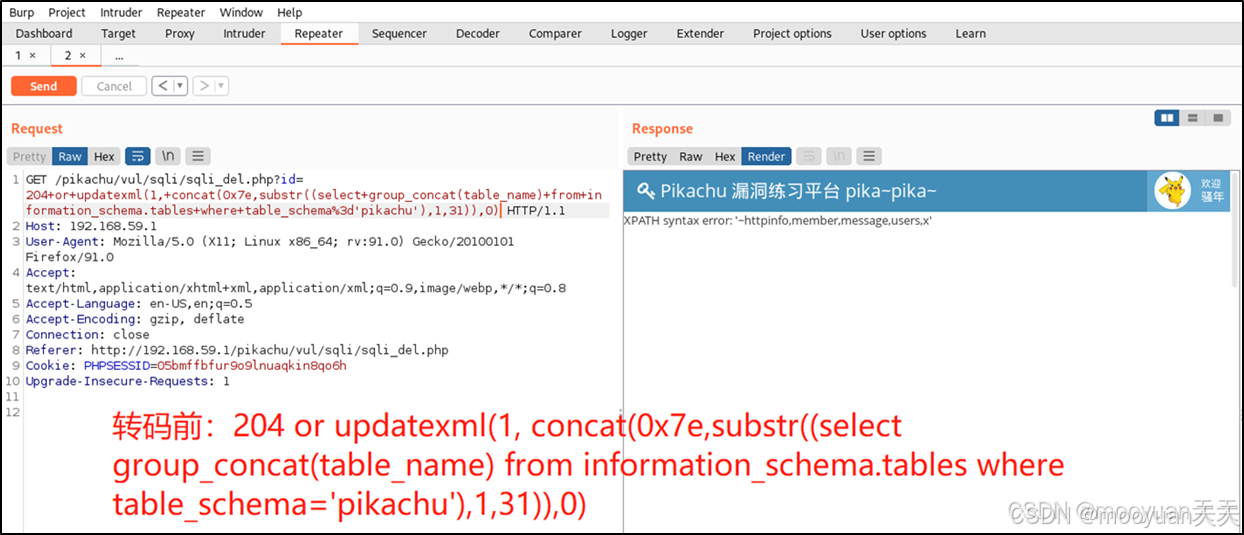
Task: Switch response view to Render
Action: tap(767, 156)
